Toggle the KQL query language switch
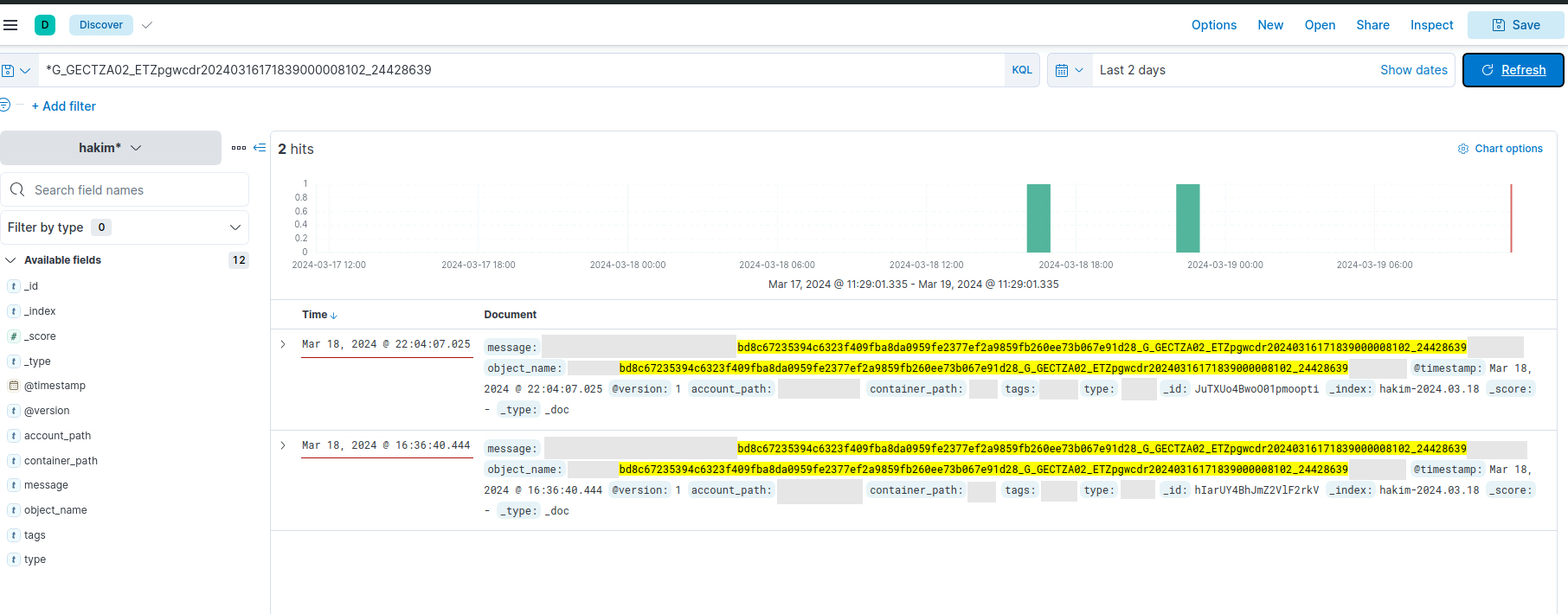Screen dimensions: 1568x614 coord(1021,70)
